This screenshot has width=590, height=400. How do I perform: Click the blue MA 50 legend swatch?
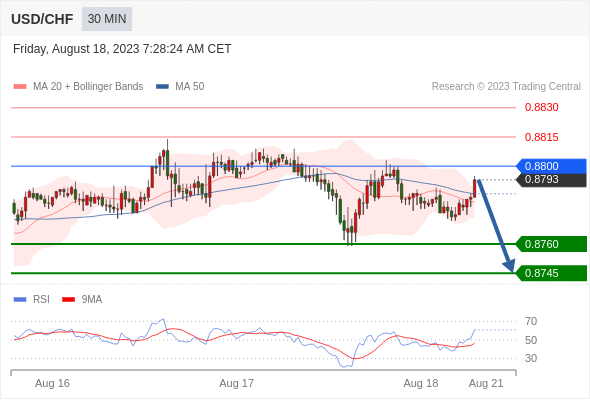(162, 87)
